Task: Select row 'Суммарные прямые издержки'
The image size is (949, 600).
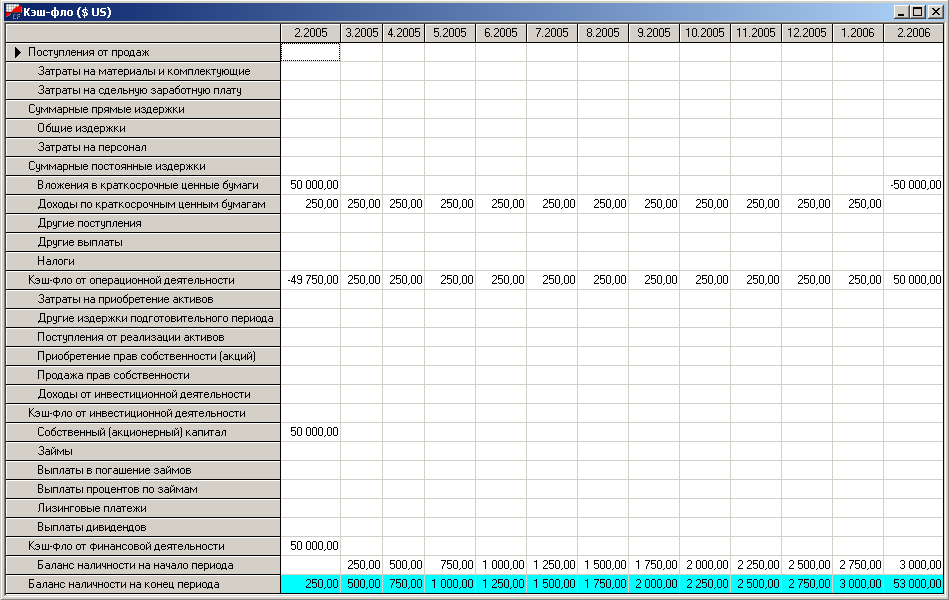Action: pyautogui.click(x=143, y=110)
